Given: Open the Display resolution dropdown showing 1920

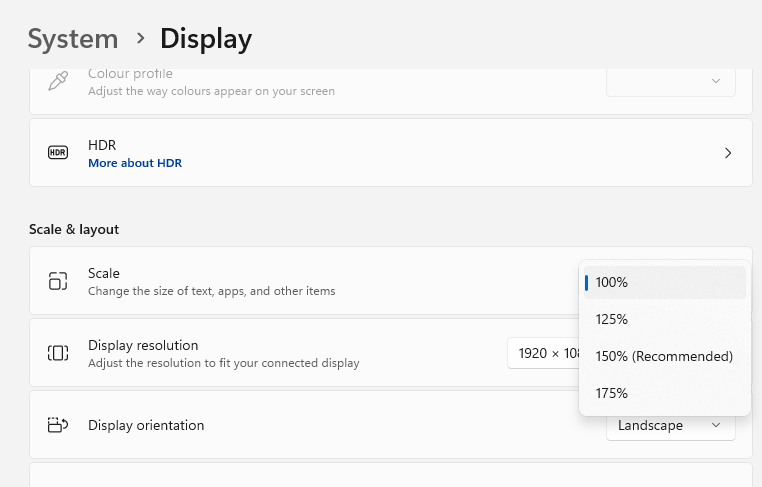Looking at the screenshot, I should [543, 353].
